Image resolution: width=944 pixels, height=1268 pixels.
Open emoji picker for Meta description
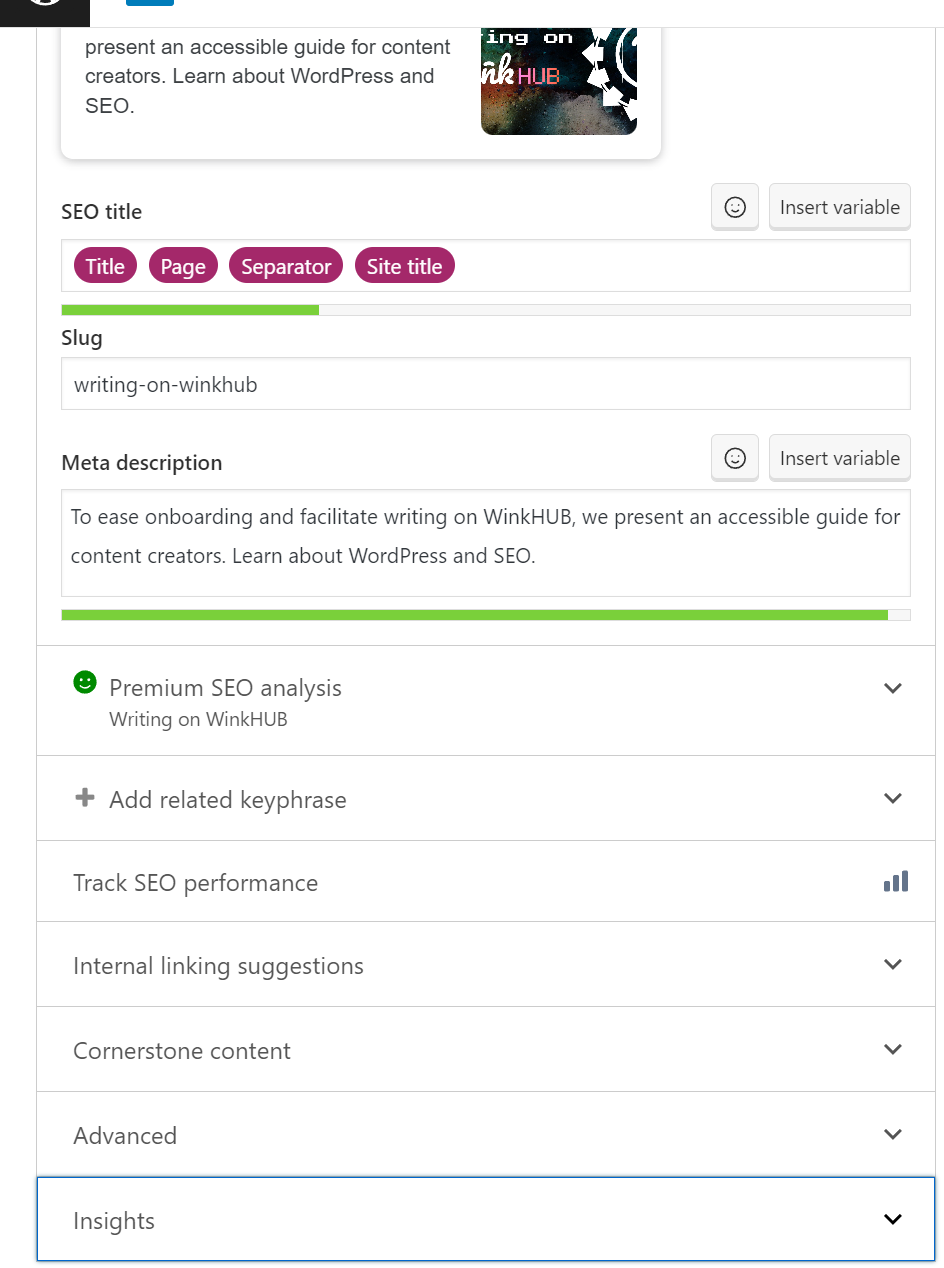pyautogui.click(x=735, y=458)
